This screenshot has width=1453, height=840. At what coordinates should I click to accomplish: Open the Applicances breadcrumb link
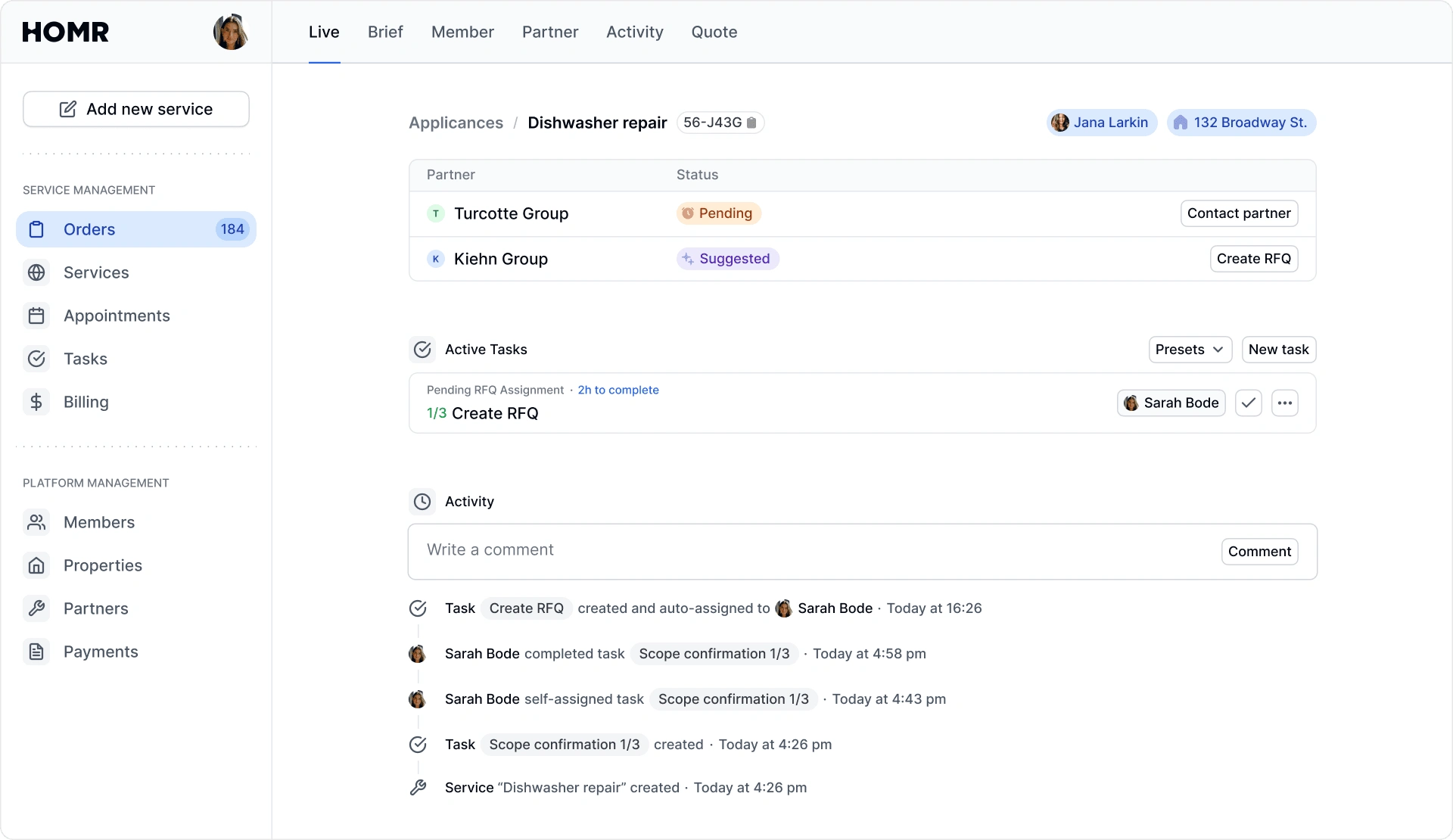(456, 123)
